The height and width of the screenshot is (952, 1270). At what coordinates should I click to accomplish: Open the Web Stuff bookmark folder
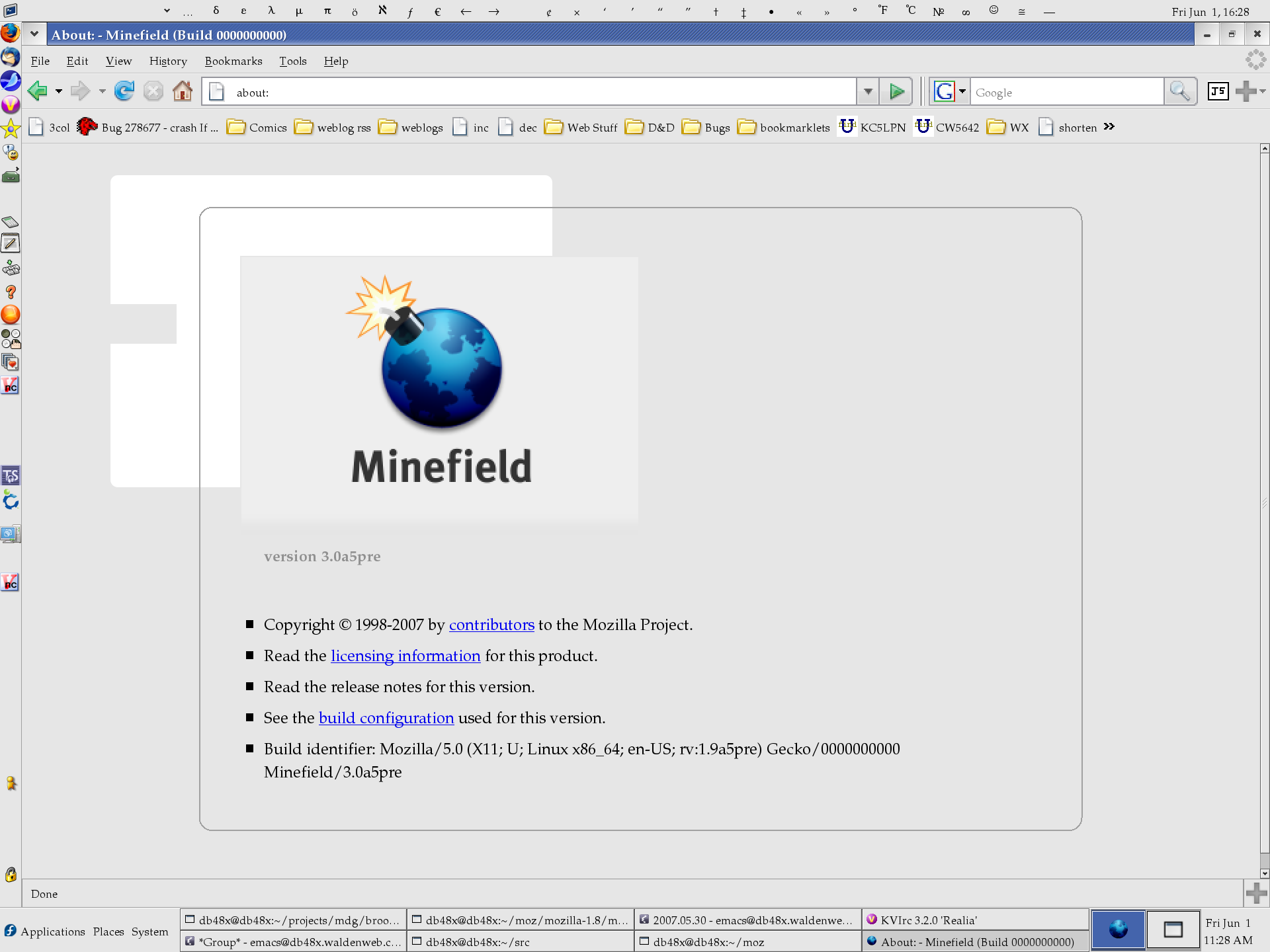(x=581, y=127)
